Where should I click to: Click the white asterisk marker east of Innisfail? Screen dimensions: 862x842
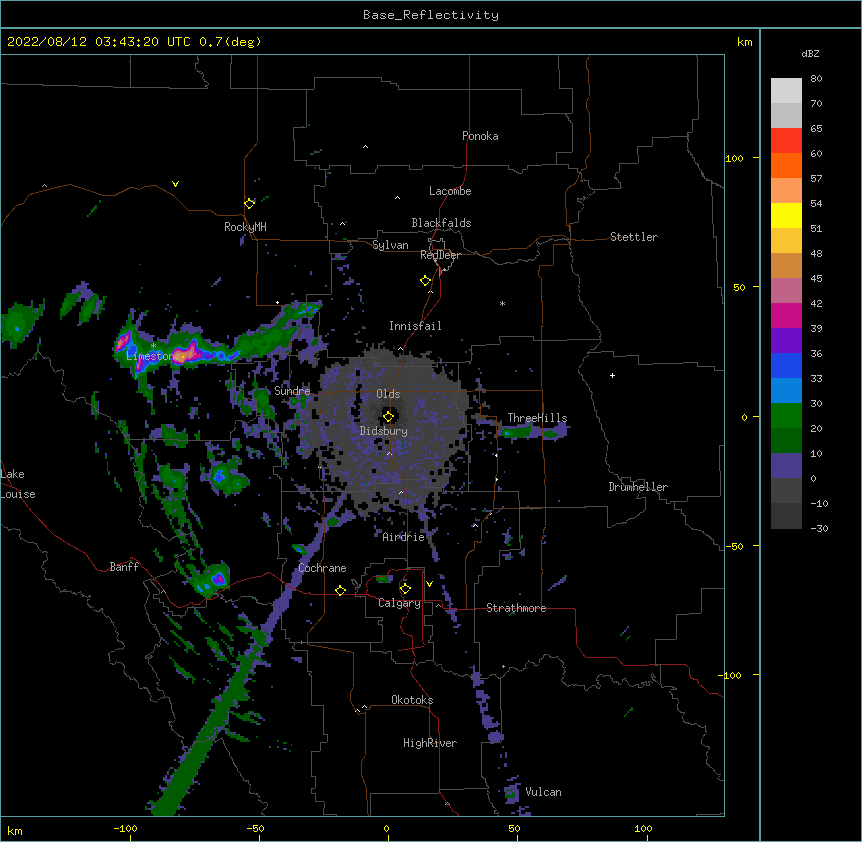point(502,303)
